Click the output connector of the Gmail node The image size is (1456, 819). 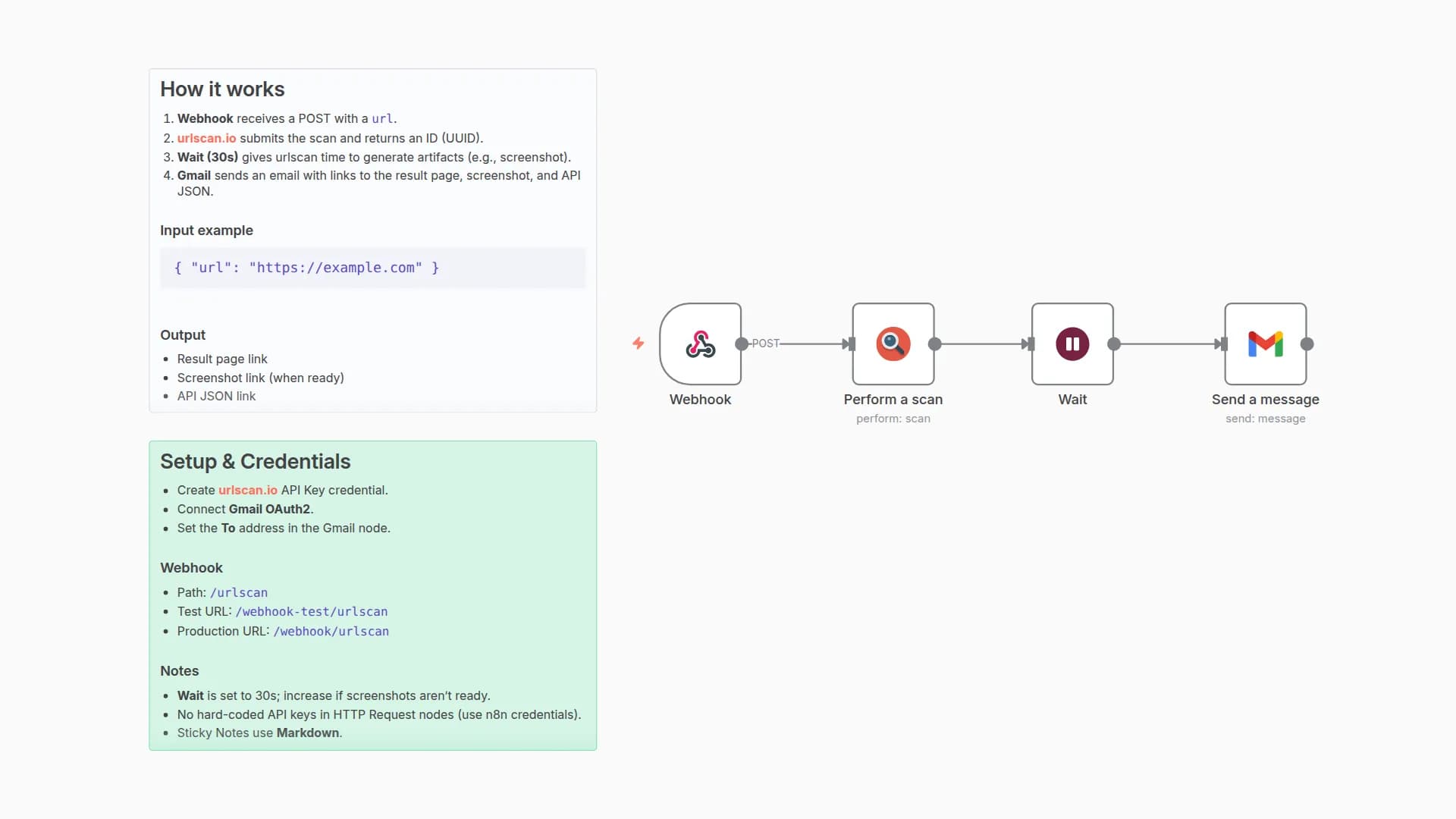tap(1306, 344)
